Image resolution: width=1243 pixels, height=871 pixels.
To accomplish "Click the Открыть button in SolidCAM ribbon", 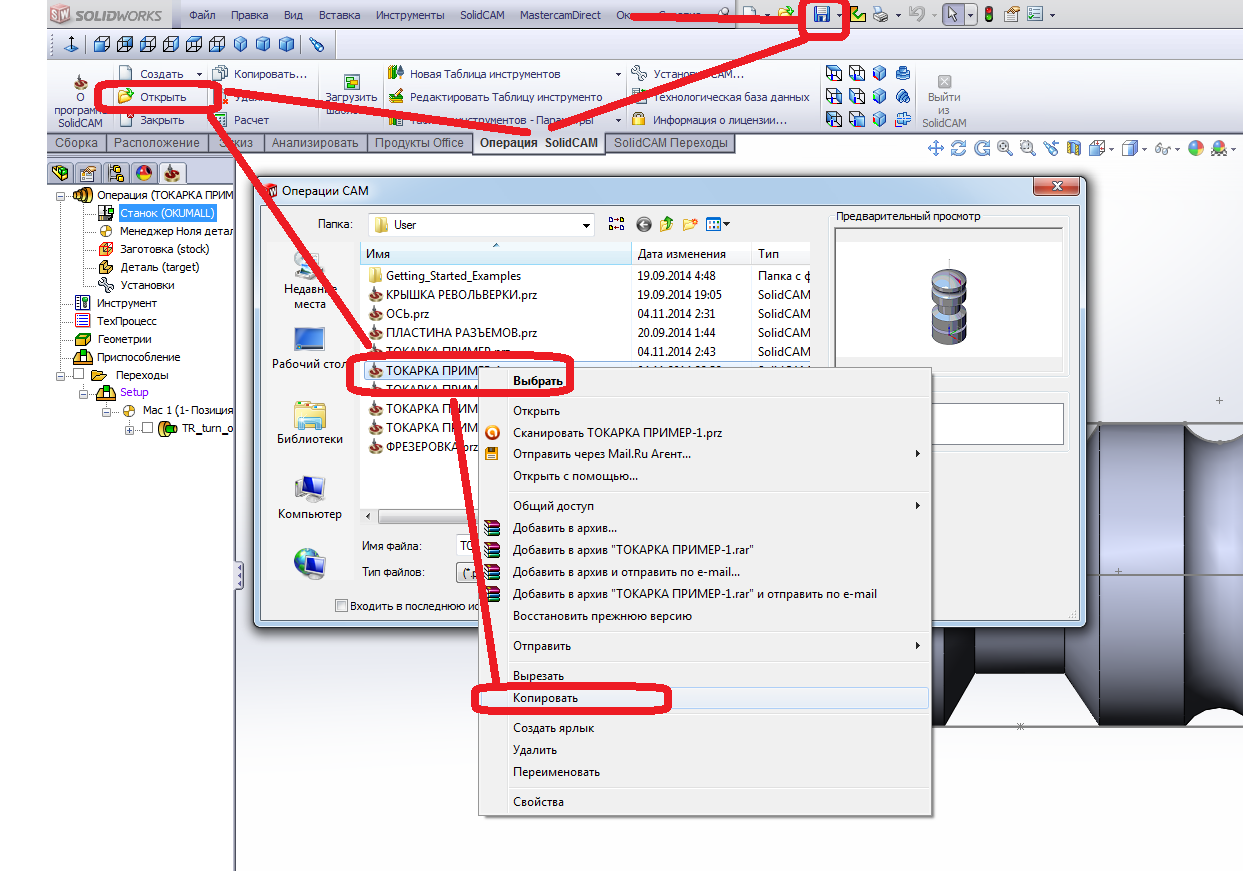I will coord(152,97).
